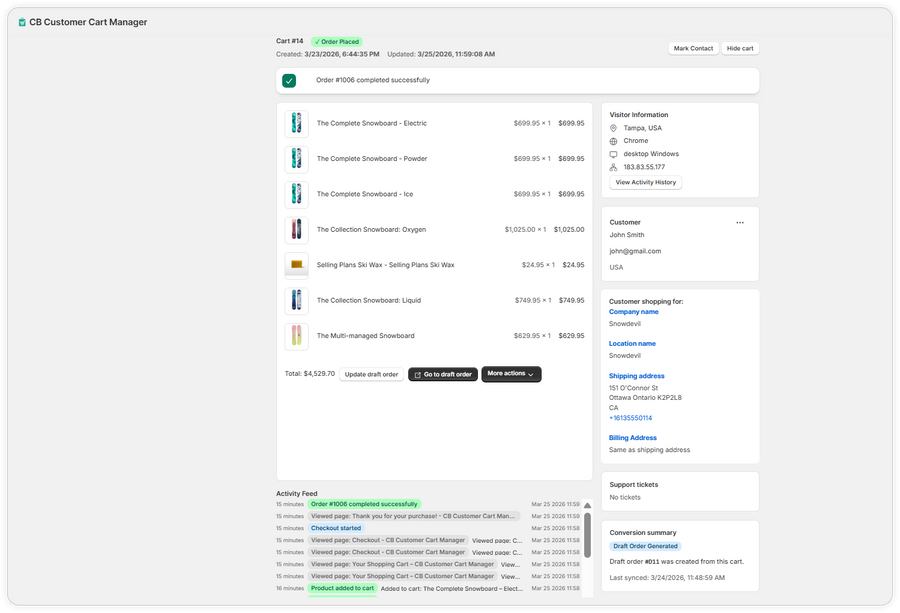Click the +16135550114 phone link
900x613 pixels.
click(x=630, y=418)
